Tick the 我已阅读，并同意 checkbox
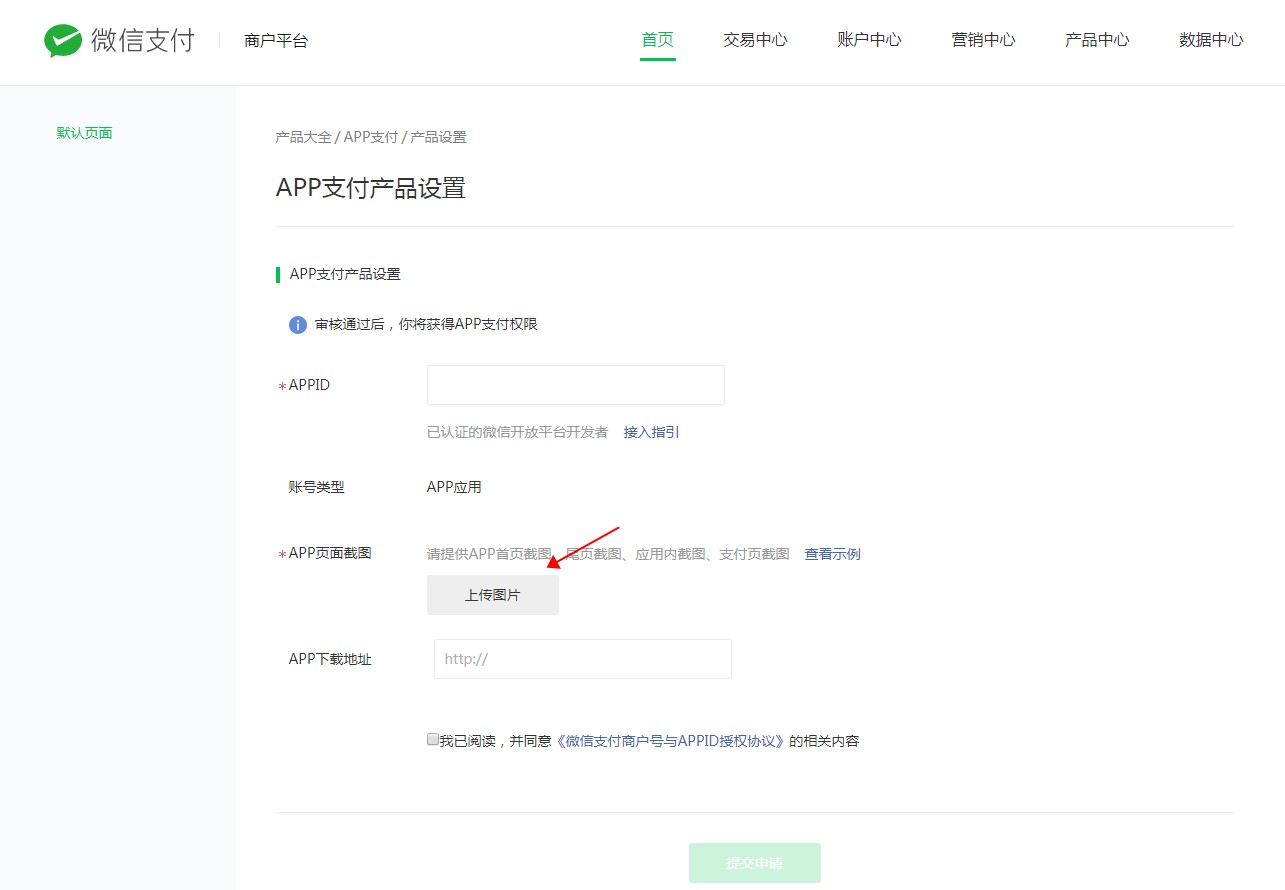Screen dimensions: 1285x890 433,740
